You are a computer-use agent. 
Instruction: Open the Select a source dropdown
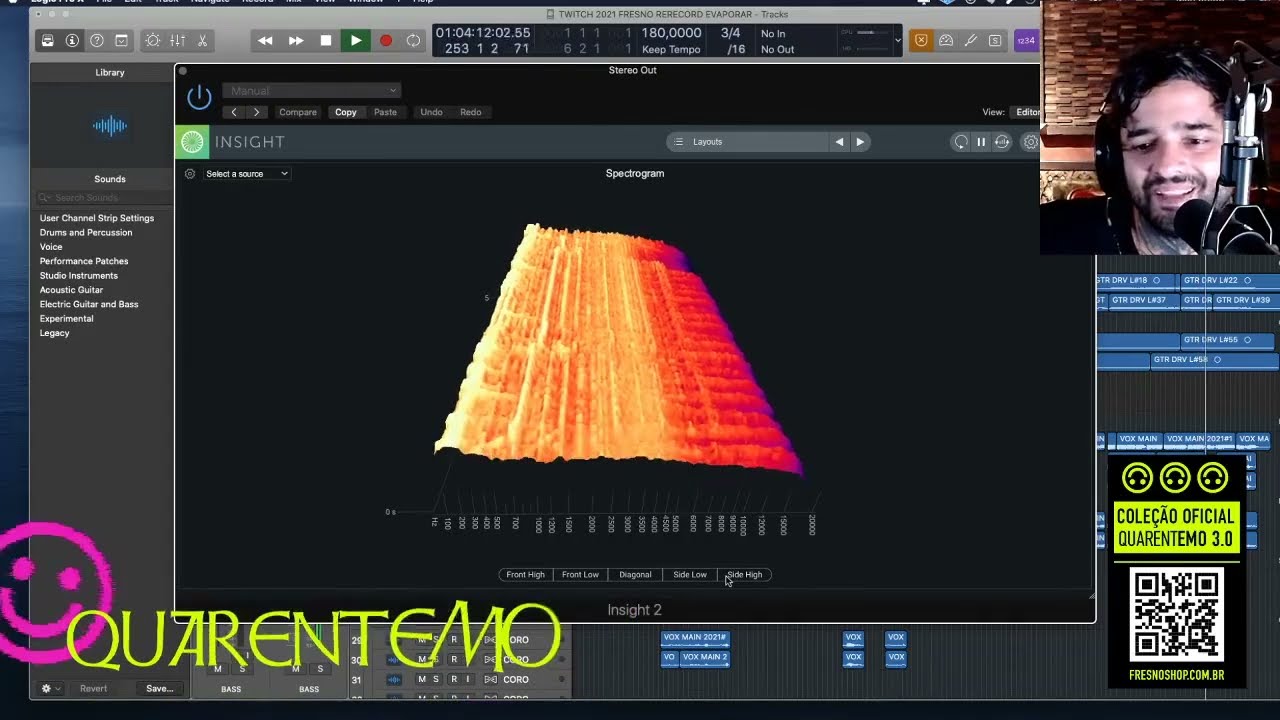pyautogui.click(x=247, y=174)
